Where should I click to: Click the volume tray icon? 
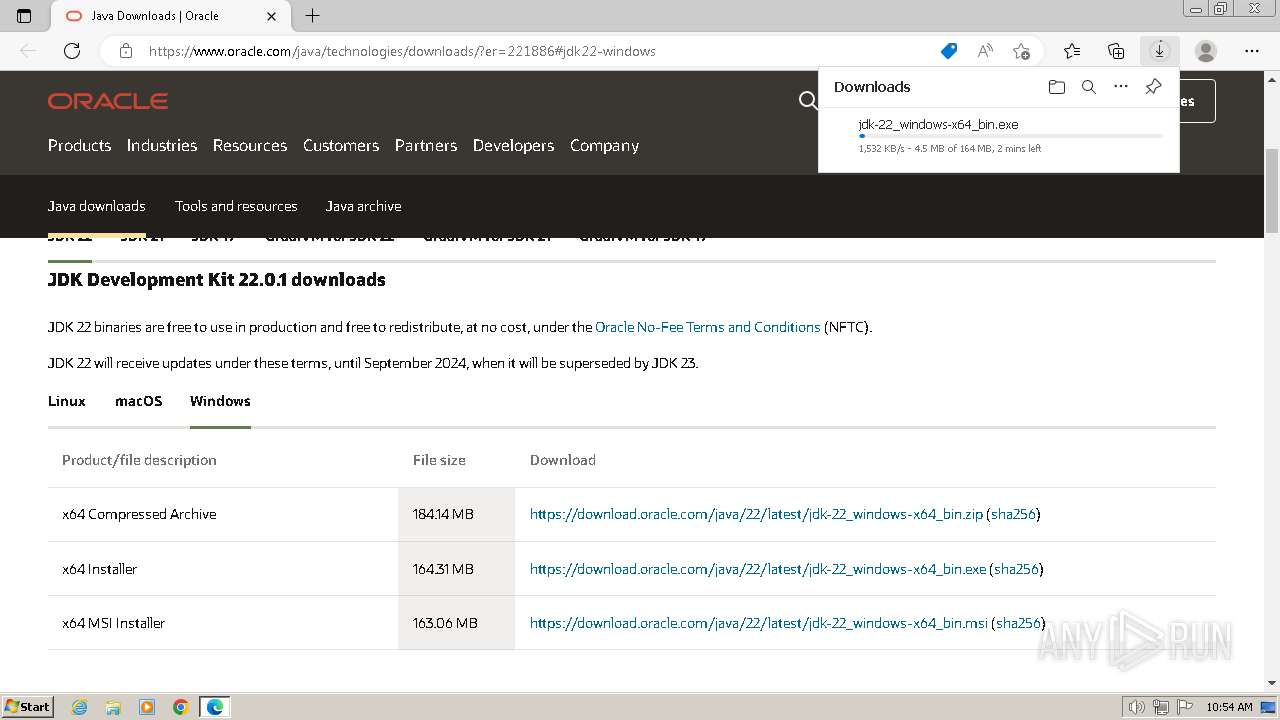[x=1137, y=707]
